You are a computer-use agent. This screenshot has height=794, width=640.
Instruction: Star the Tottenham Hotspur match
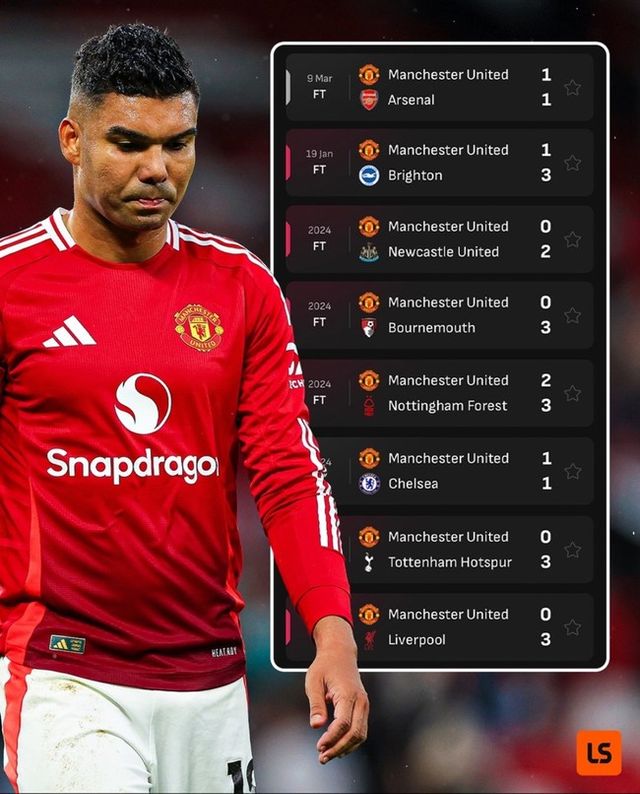pyautogui.click(x=572, y=550)
